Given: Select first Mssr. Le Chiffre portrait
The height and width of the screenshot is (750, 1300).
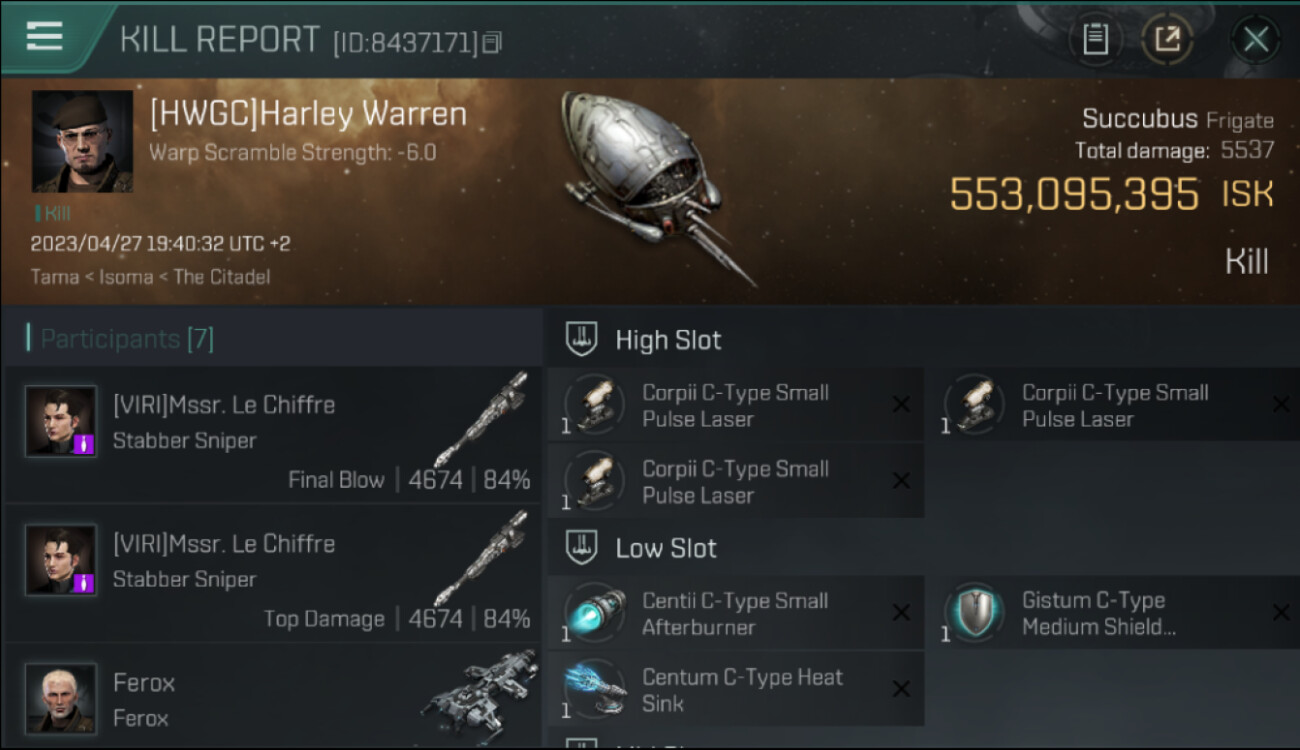Looking at the screenshot, I should 61,421.
